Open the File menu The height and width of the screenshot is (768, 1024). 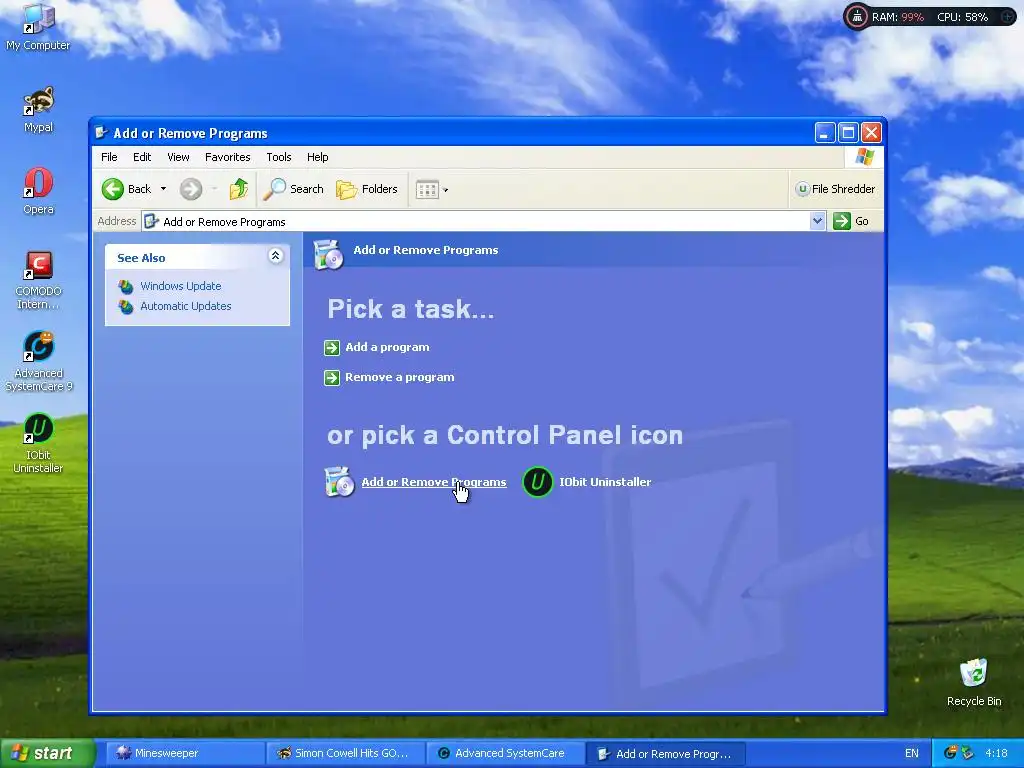click(x=109, y=157)
